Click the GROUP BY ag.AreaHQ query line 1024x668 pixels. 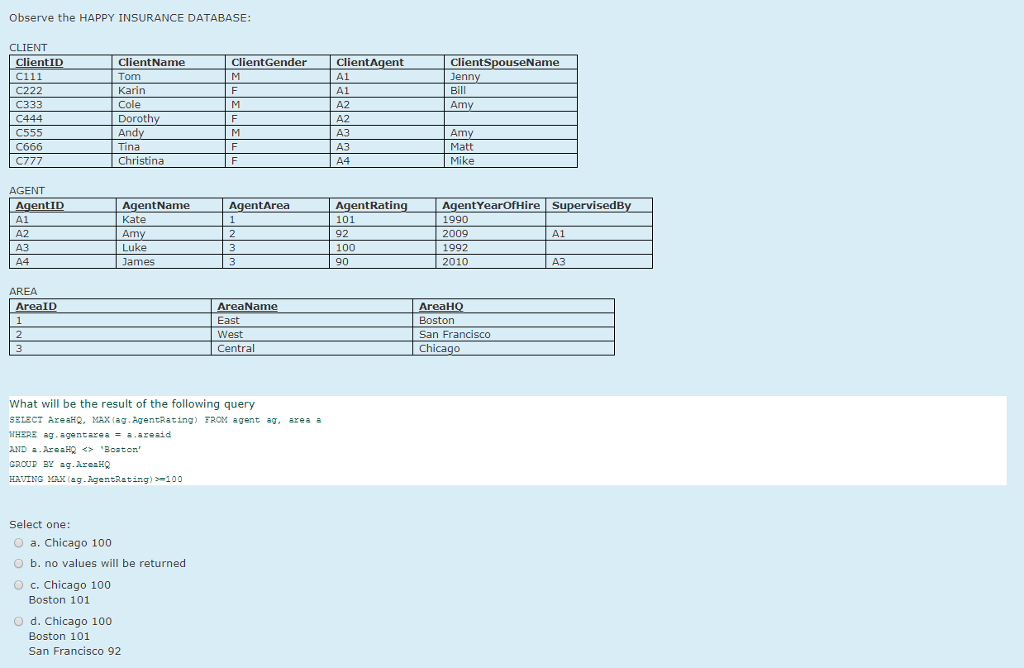[x=60, y=464]
